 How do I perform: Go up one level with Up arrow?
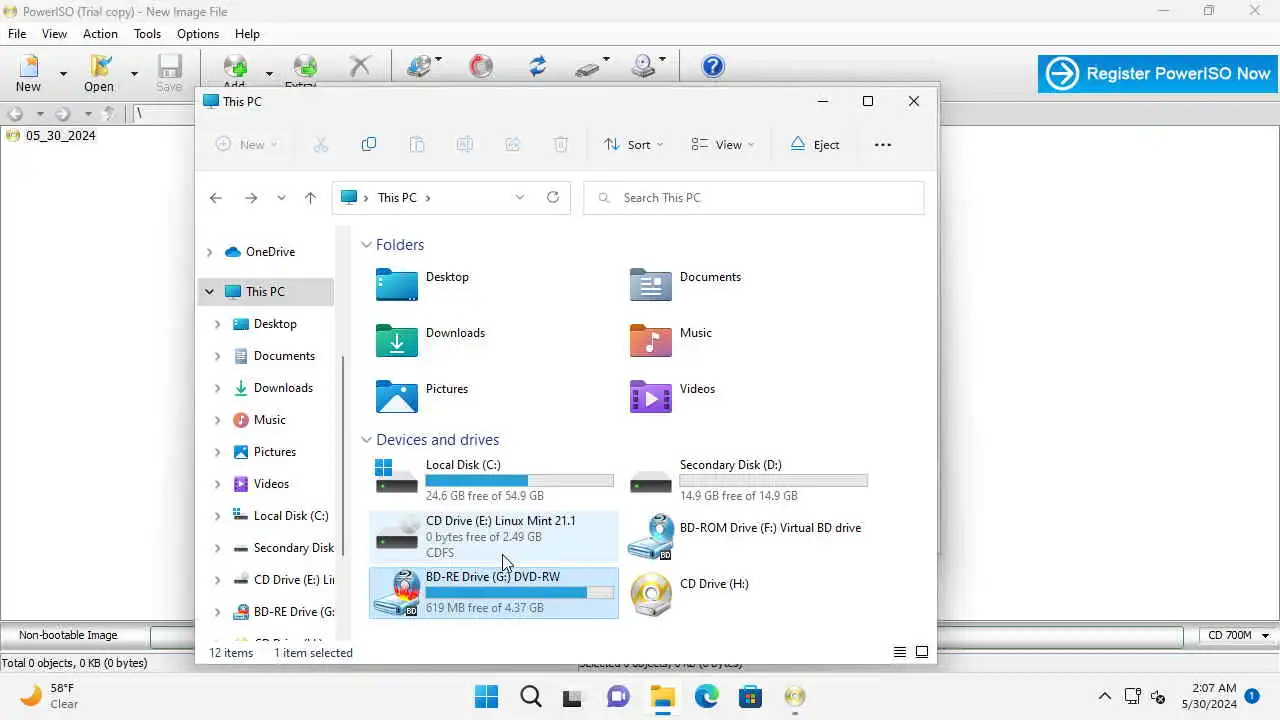310,198
